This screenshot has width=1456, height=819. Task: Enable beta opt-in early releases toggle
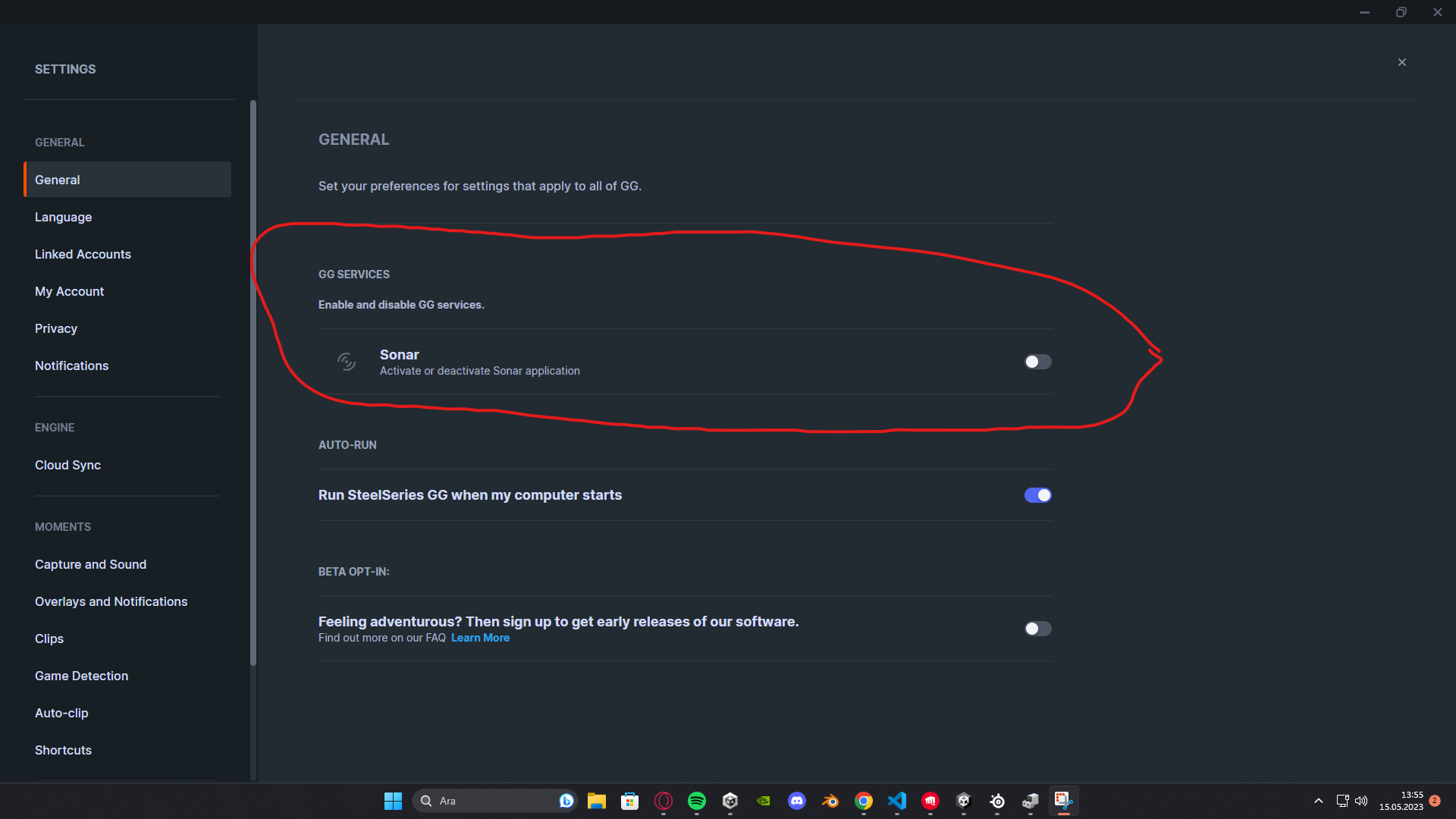1037,629
